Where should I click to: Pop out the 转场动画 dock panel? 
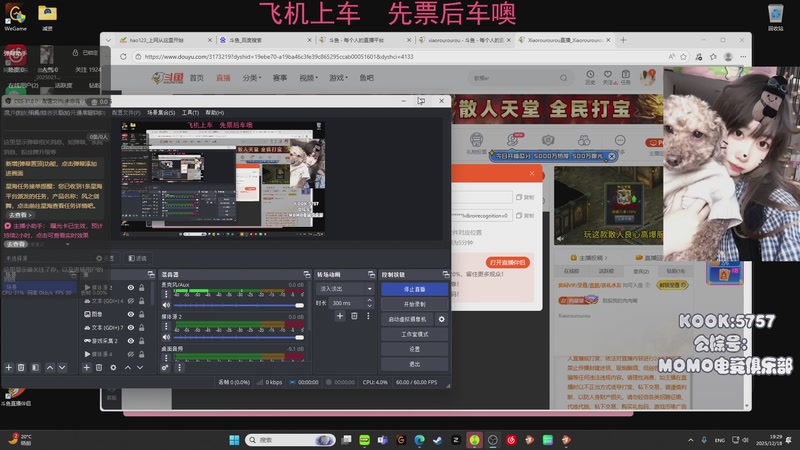(371, 274)
